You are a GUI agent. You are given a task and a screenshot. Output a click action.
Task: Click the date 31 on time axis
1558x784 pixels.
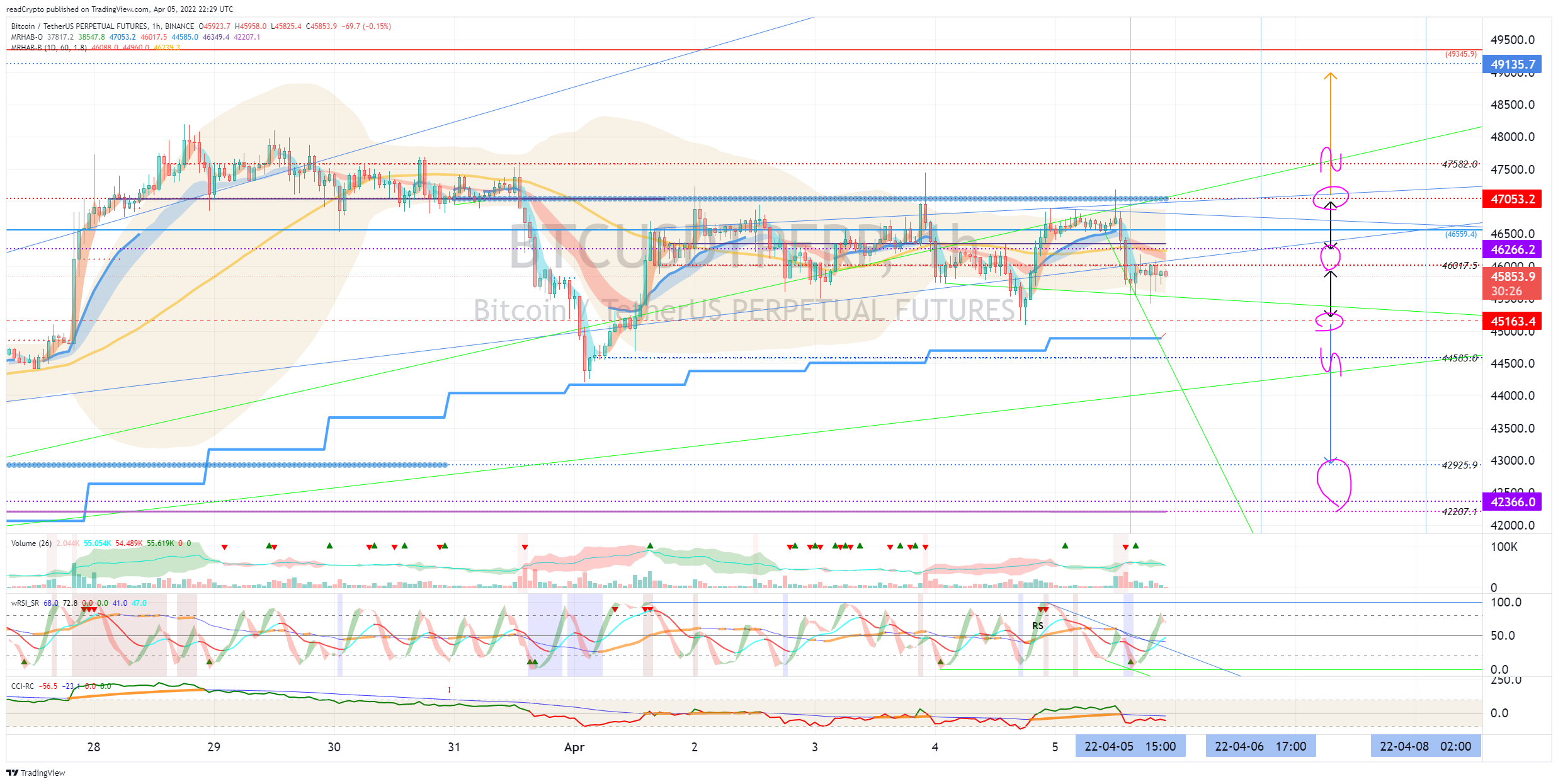(x=454, y=747)
